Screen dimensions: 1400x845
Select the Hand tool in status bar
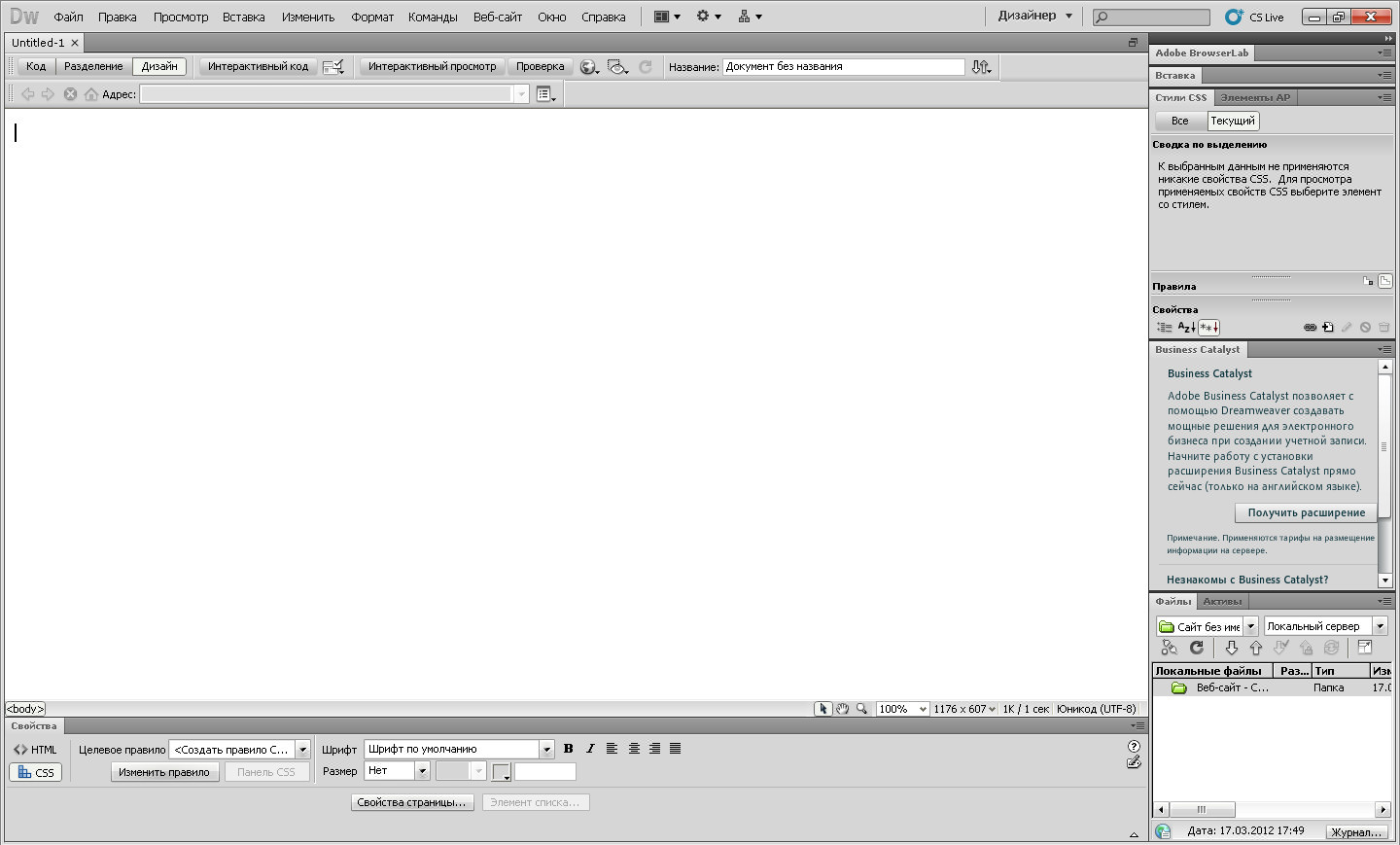843,709
